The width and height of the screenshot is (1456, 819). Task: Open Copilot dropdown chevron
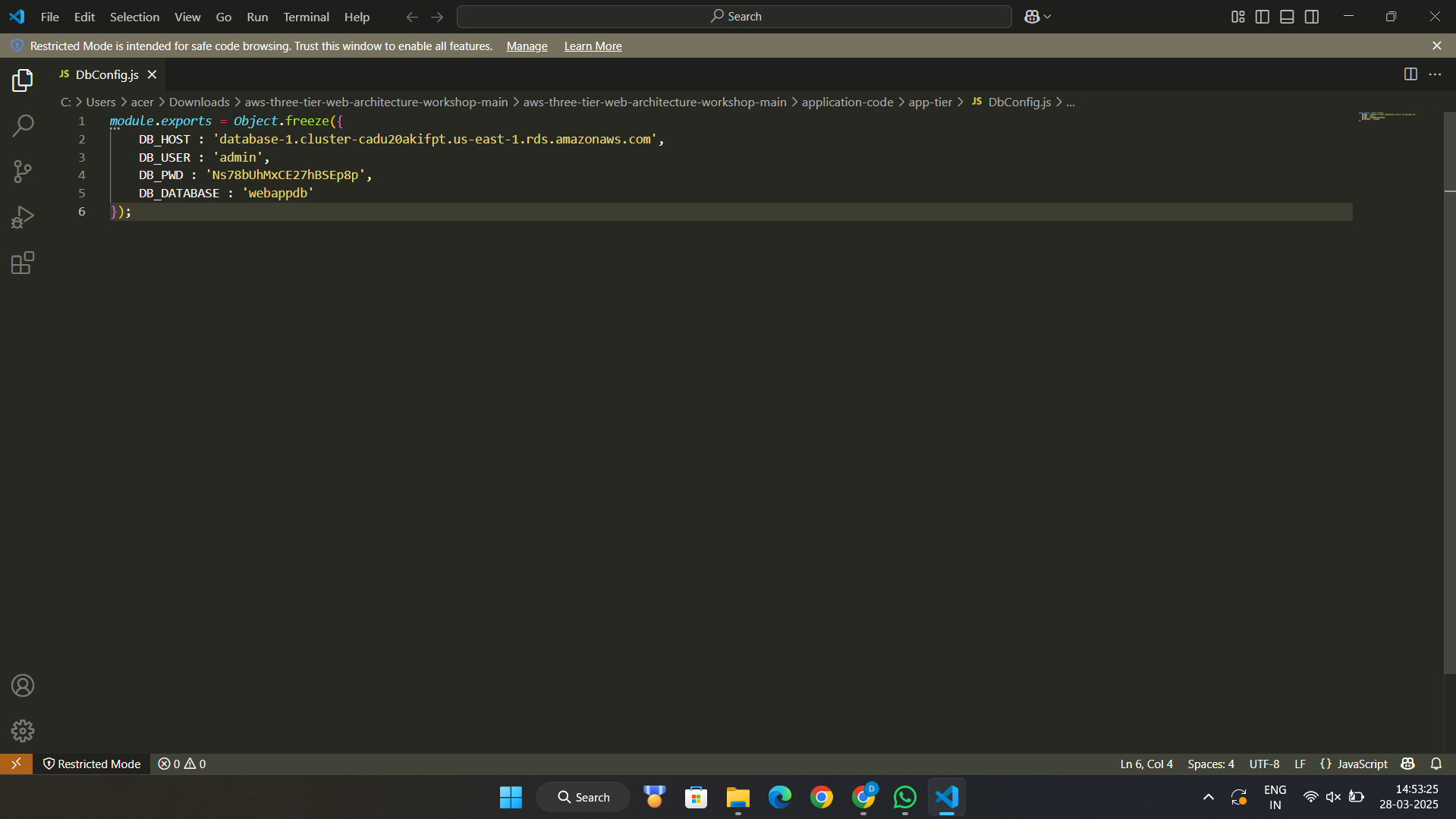(x=1047, y=17)
